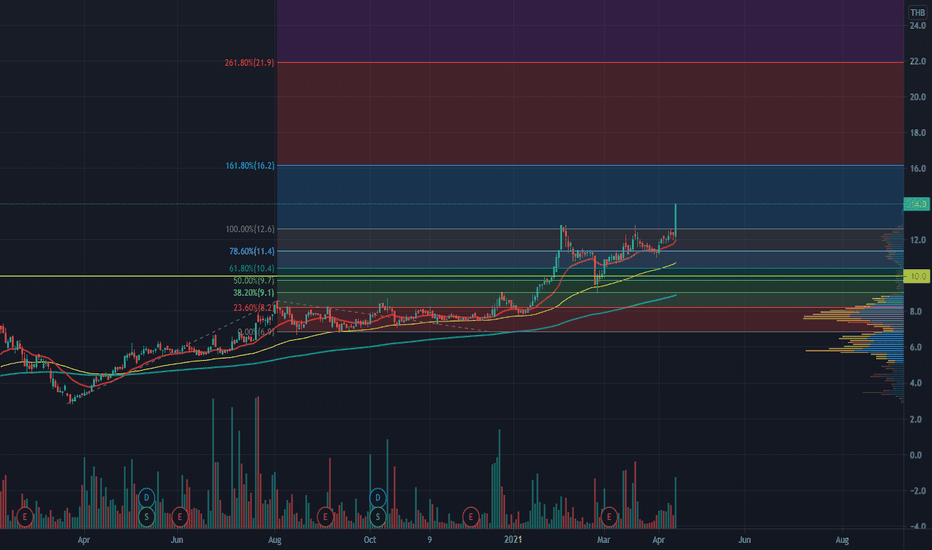The image size is (932, 550).
Task: Click the Oct time axis label
Action: coord(370,540)
